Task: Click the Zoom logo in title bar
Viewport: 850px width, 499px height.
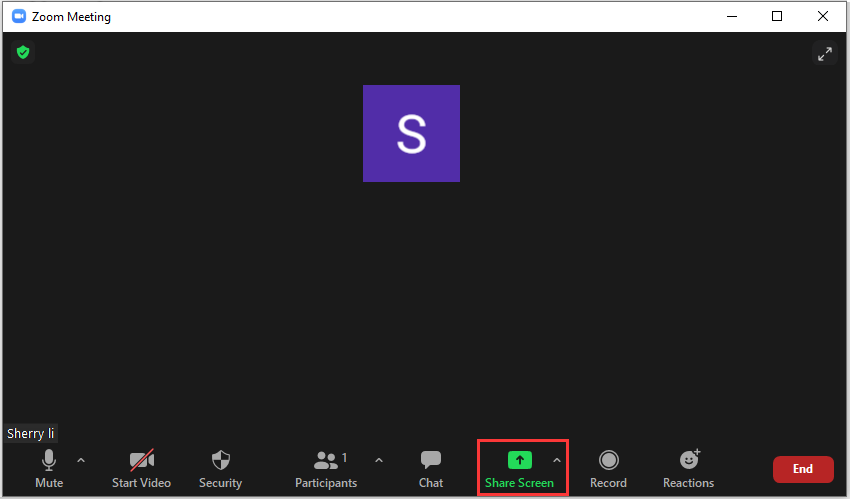Action: tap(19, 16)
